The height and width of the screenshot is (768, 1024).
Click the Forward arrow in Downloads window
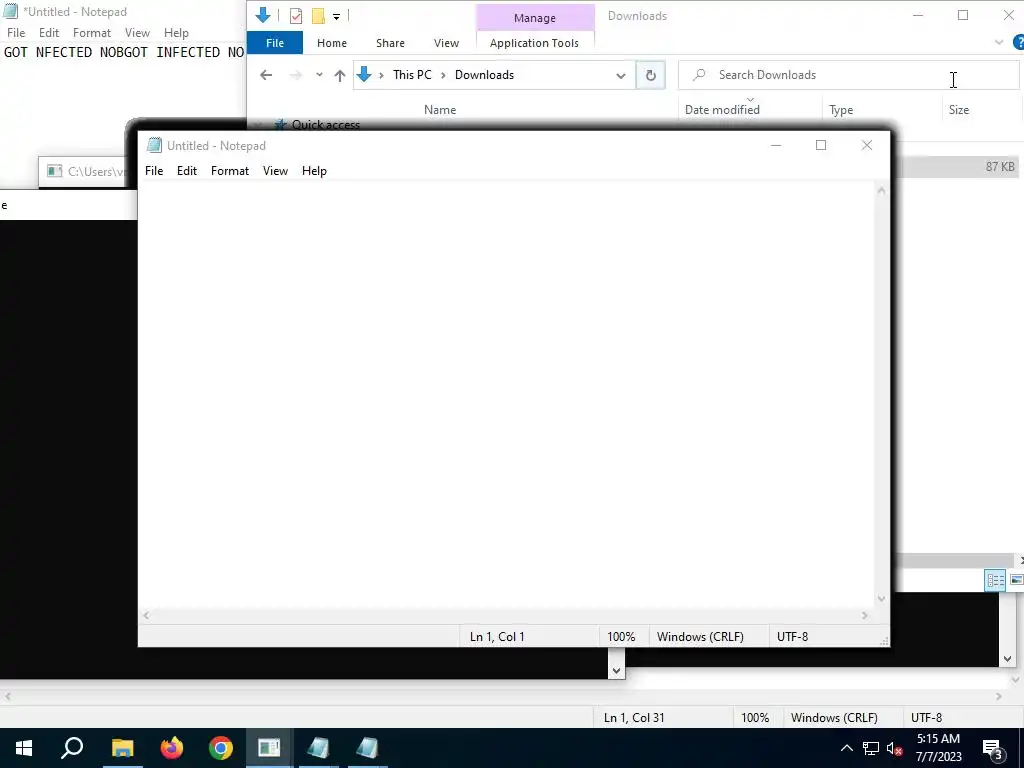[296, 75]
